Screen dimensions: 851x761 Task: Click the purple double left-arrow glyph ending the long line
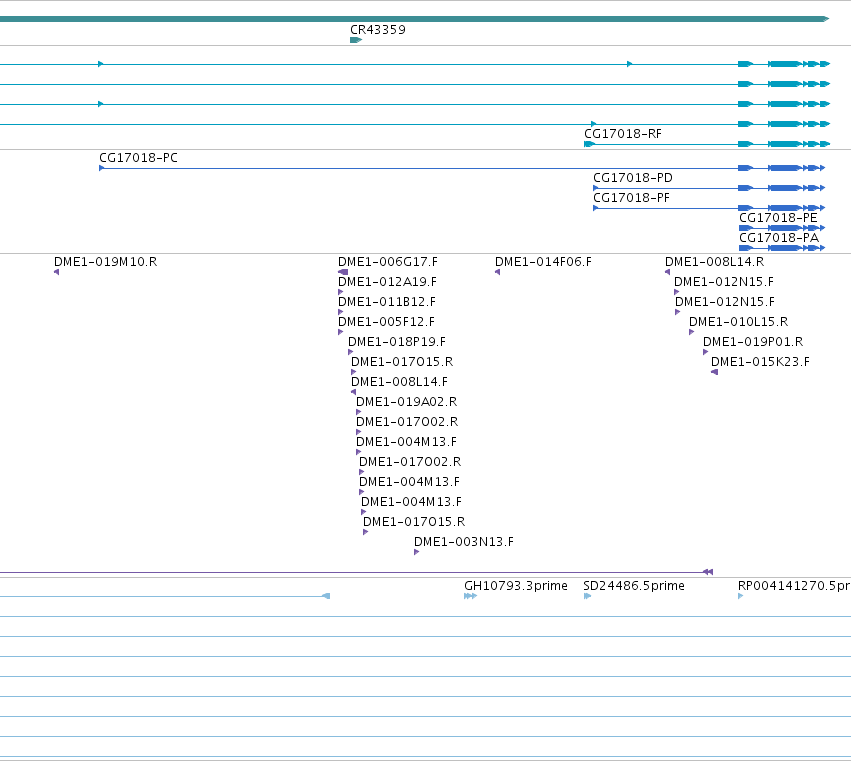708,572
